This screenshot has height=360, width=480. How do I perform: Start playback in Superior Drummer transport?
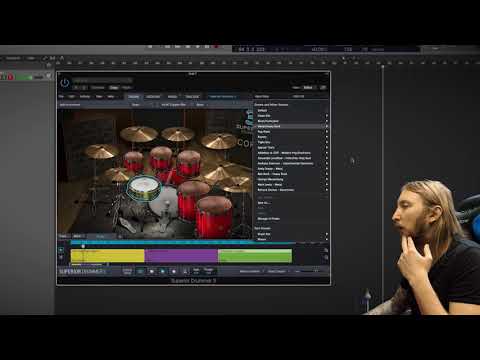(x=163, y=271)
